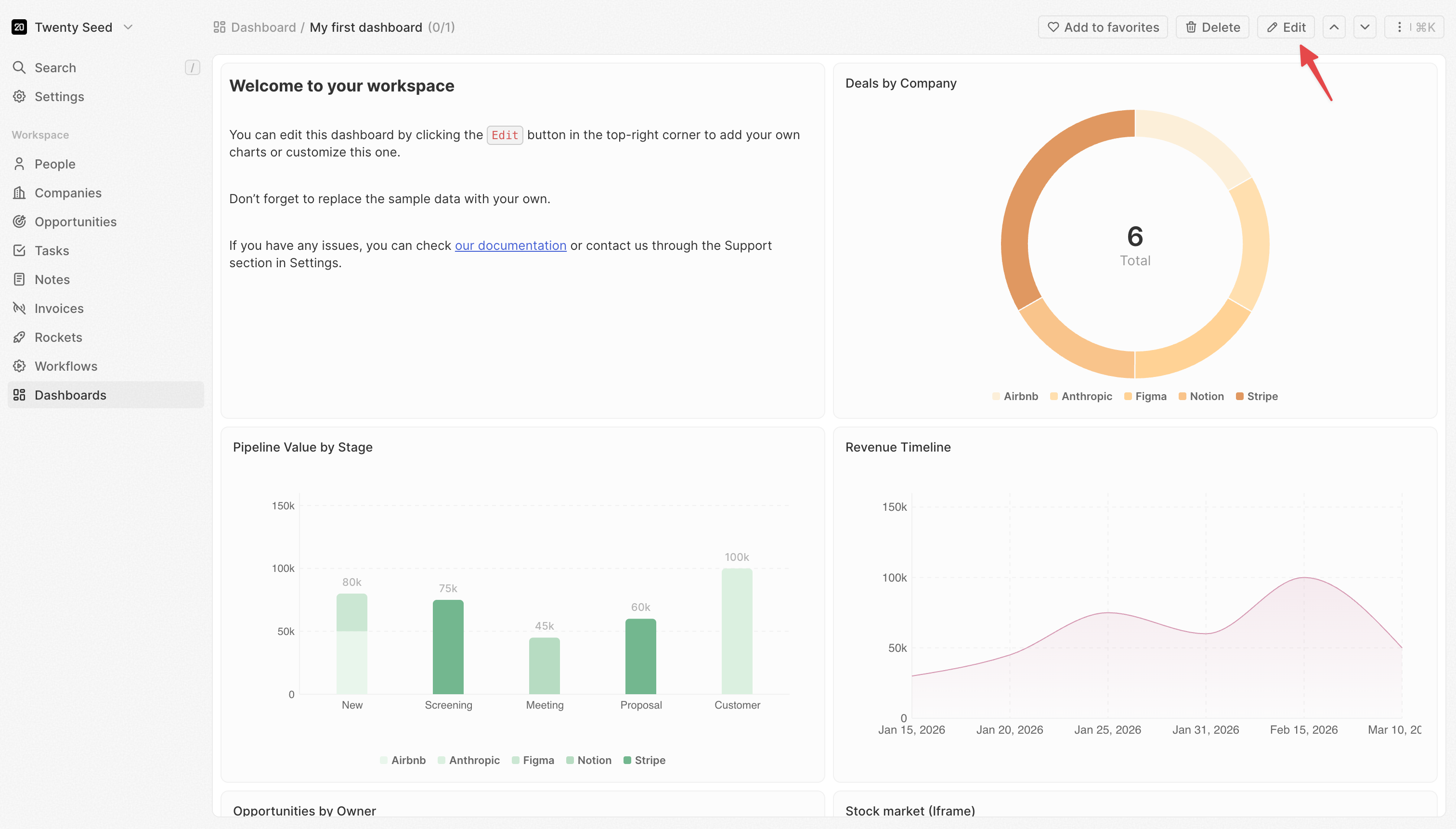Open Settings via the gear icon
Screen dimensions: 1456x829
[x=19, y=97]
